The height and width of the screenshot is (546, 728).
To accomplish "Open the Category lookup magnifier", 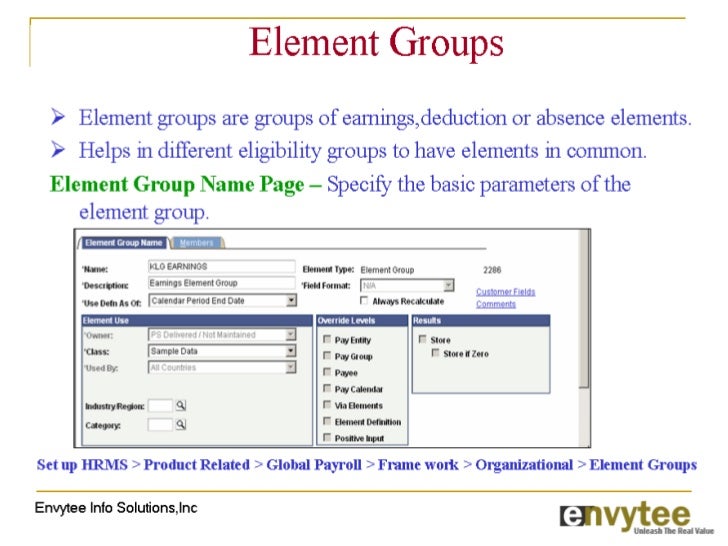I will [x=181, y=424].
